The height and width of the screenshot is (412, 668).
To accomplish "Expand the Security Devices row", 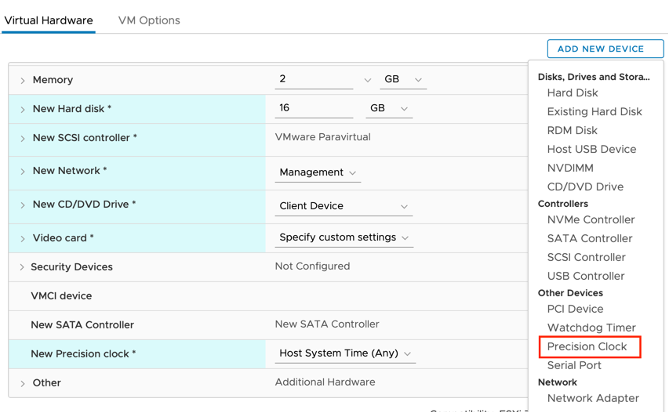I will point(23,267).
